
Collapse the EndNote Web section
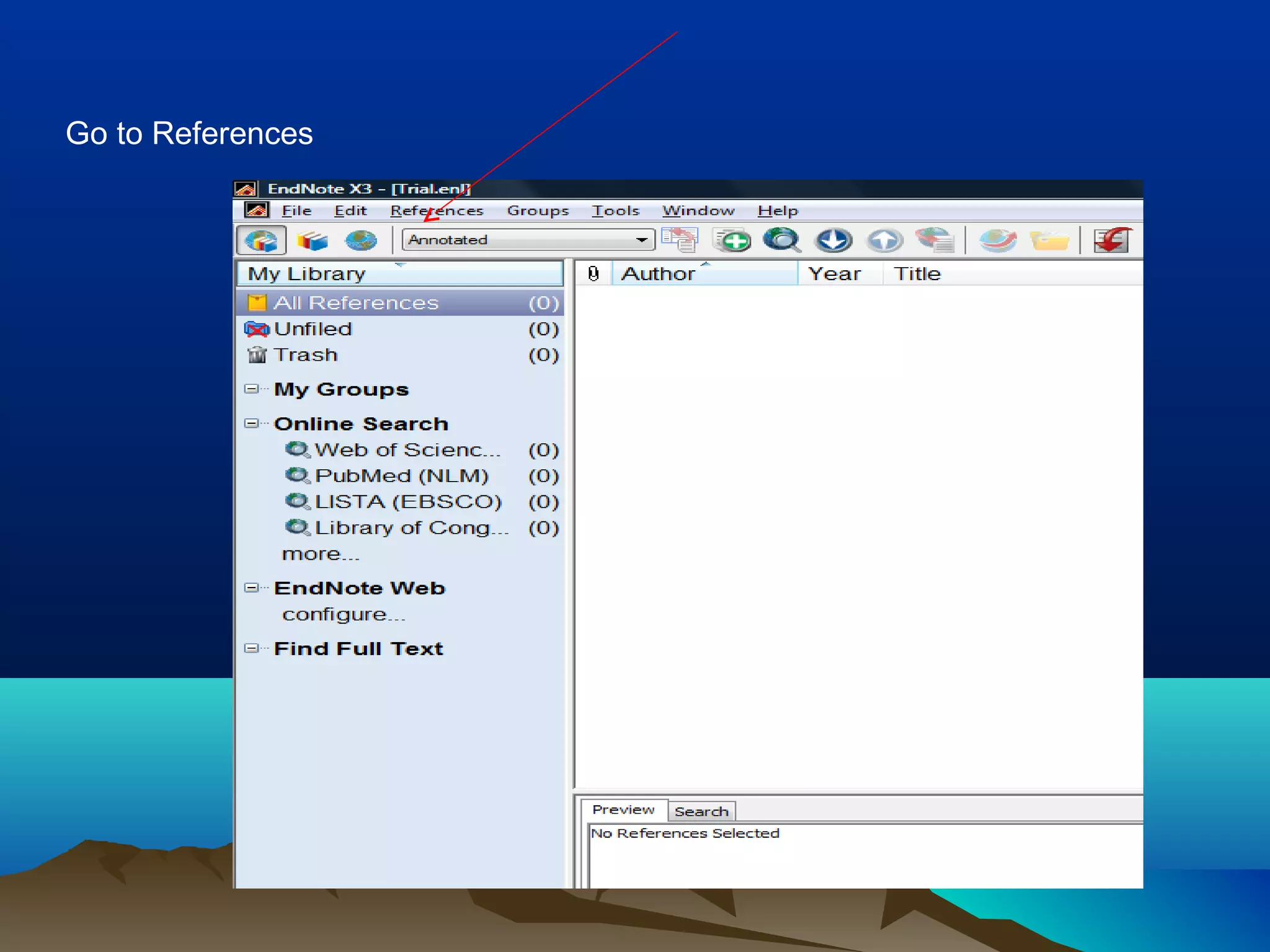(x=251, y=588)
